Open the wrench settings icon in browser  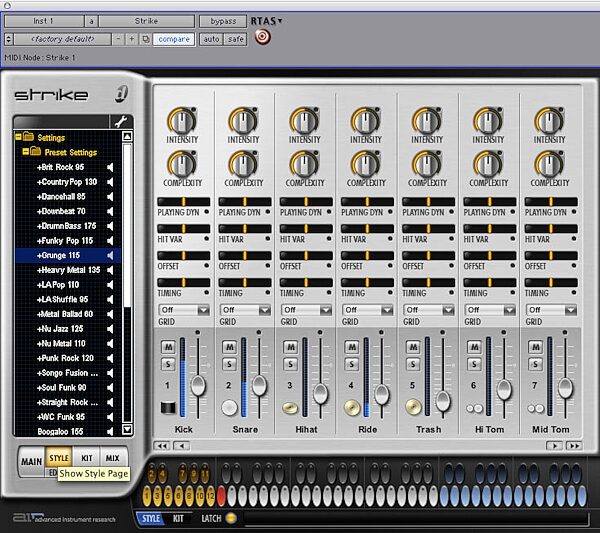[x=121, y=122]
